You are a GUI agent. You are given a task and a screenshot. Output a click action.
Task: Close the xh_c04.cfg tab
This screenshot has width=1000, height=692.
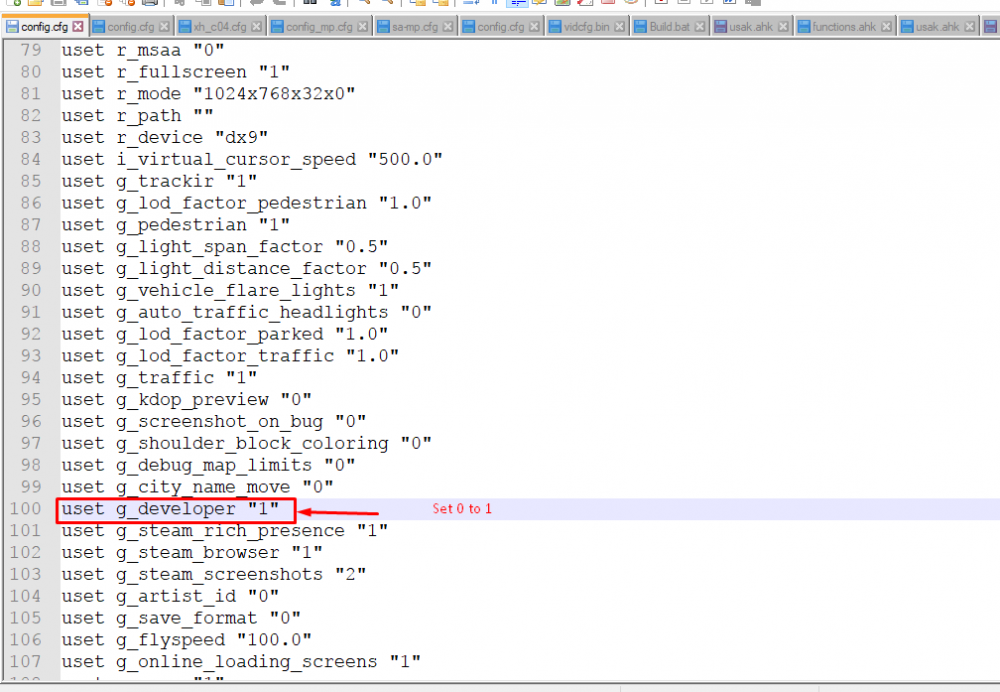pos(257,26)
